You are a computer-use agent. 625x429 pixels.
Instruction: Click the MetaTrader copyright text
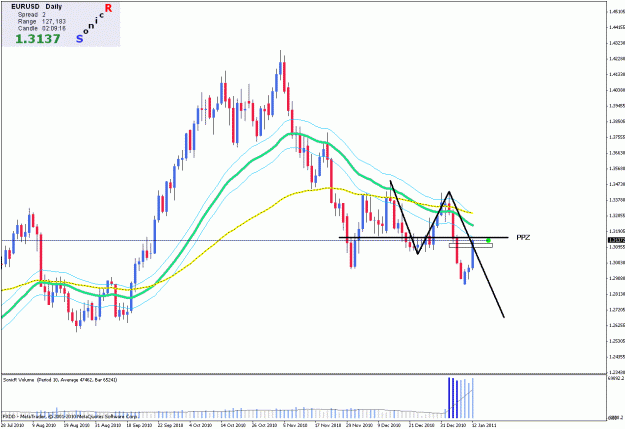(x=70, y=416)
